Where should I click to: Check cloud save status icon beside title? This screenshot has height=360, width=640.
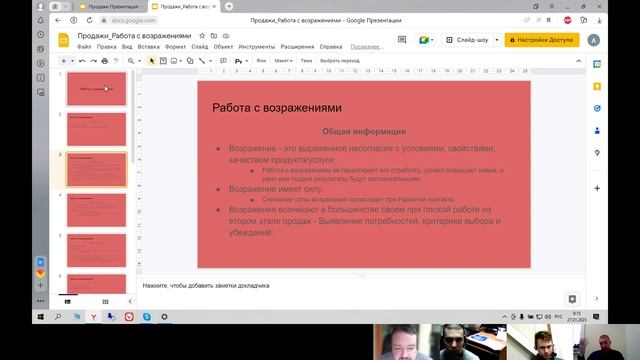pos(226,36)
